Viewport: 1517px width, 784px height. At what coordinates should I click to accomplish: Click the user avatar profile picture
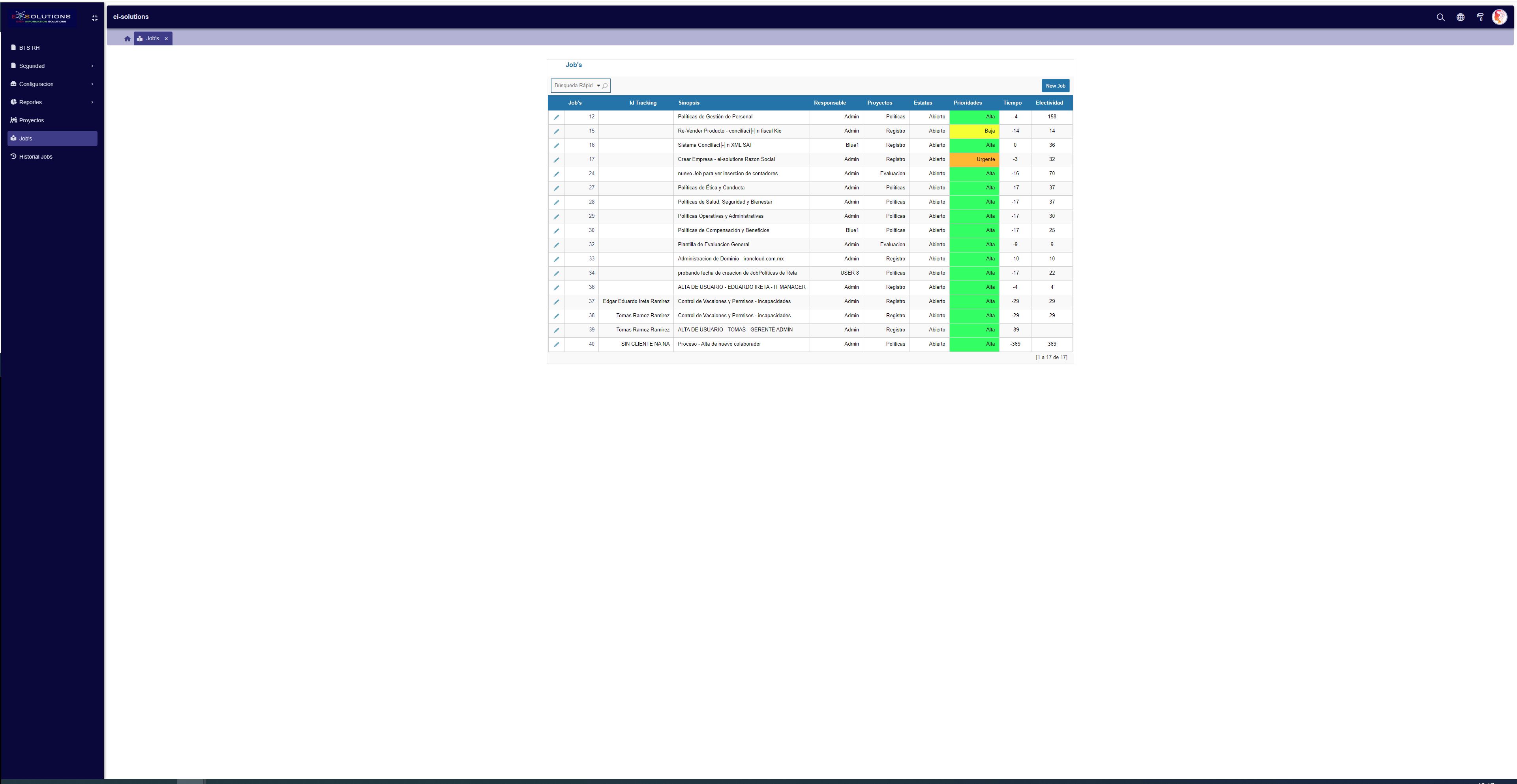click(x=1499, y=17)
